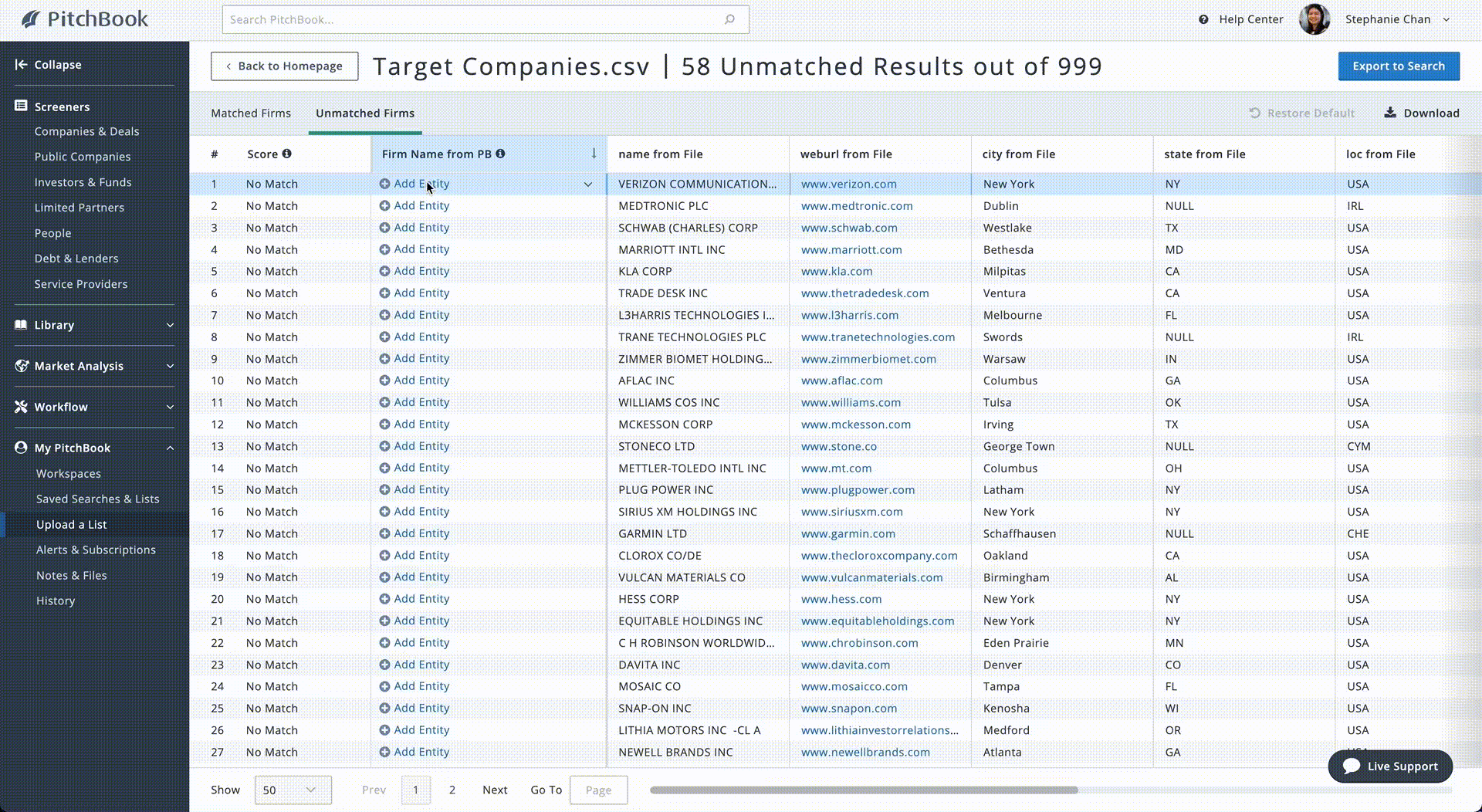The image size is (1482, 812).
Task: Click the Live Support chat bubble icon
Action: point(1351,766)
